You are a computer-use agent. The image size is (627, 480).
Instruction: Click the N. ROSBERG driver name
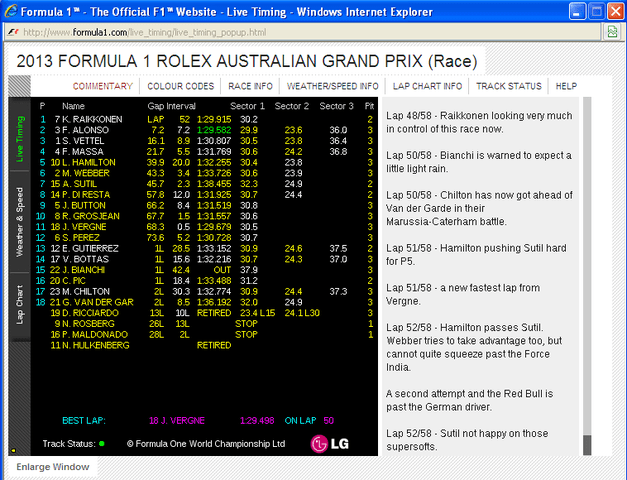88,324
